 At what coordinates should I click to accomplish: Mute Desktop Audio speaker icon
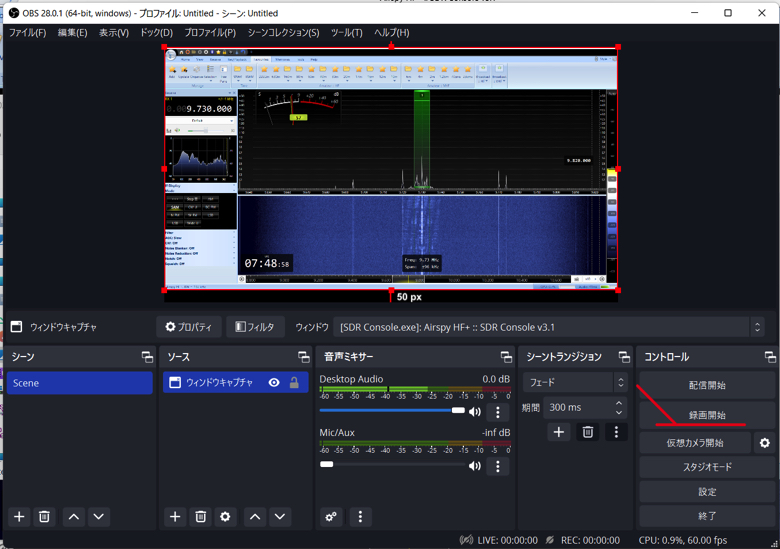[x=475, y=411]
